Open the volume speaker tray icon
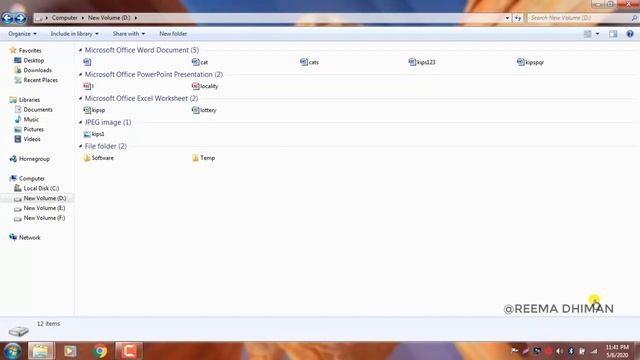640x360 pixels. click(x=559, y=351)
